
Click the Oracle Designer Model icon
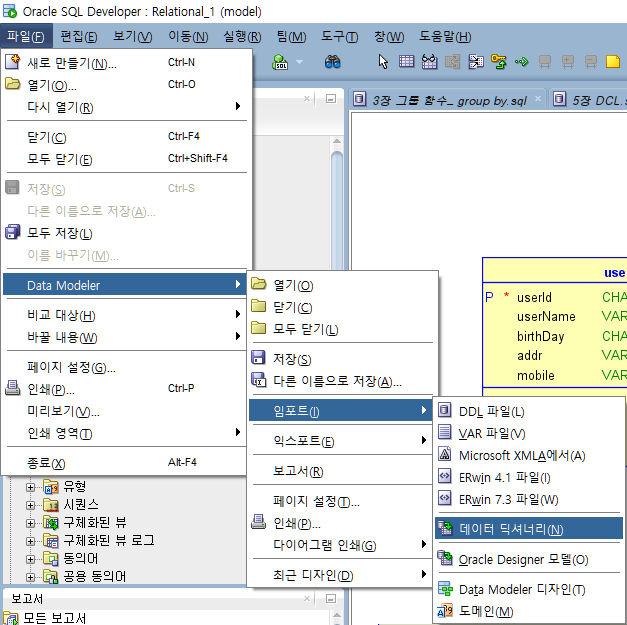click(x=445, y=558)
